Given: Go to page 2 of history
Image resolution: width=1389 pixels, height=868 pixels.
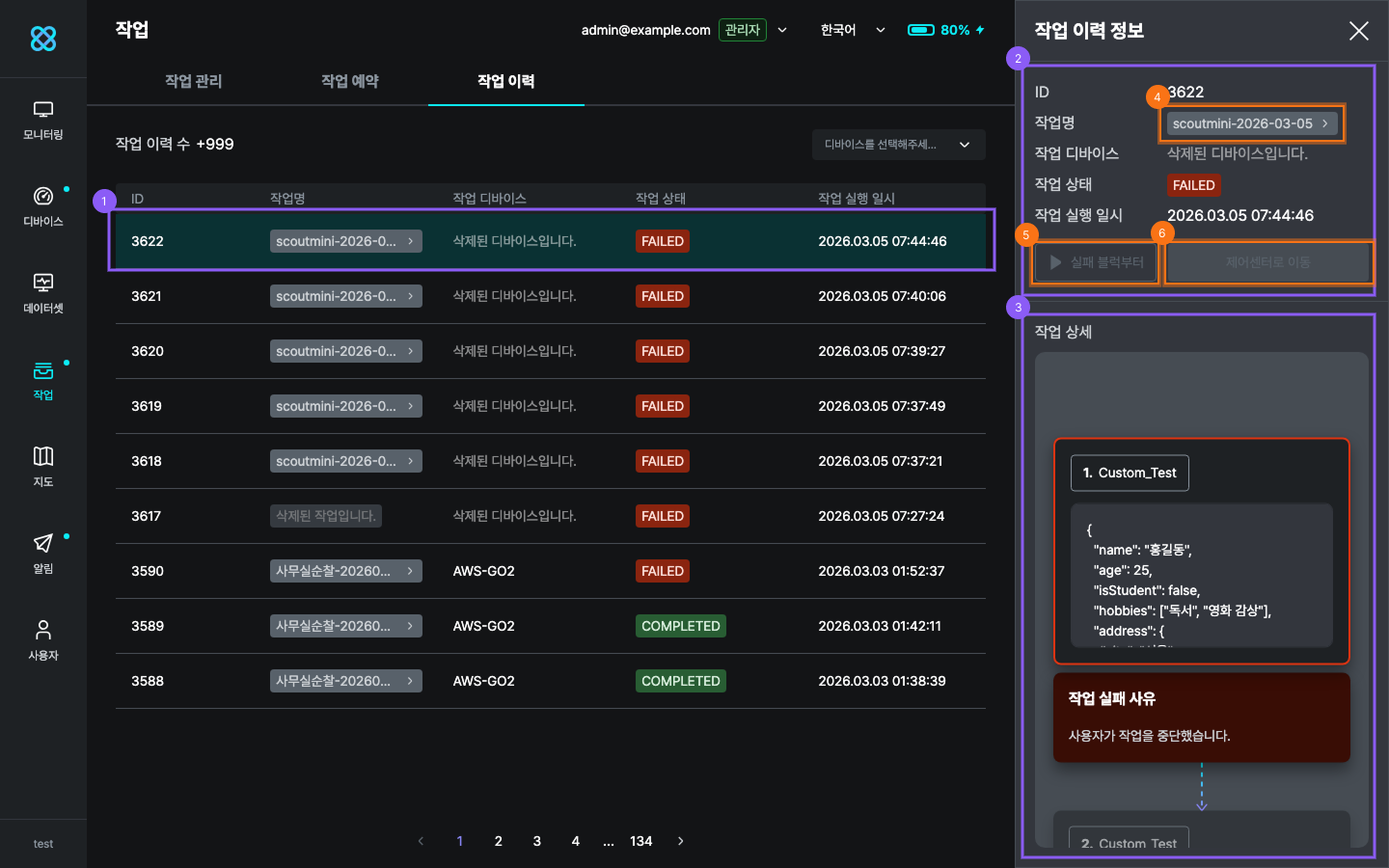Looking at the screenshot, I should point(498,841).
